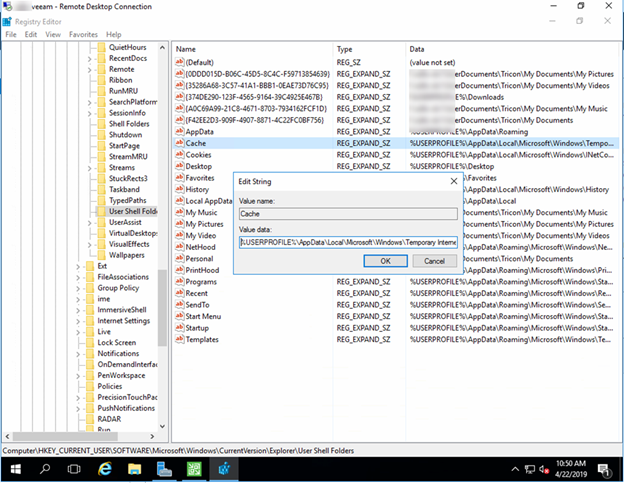Screen dimensions: 624x483
Task: Select the Cache value icon
Action: tap(179, 143)
